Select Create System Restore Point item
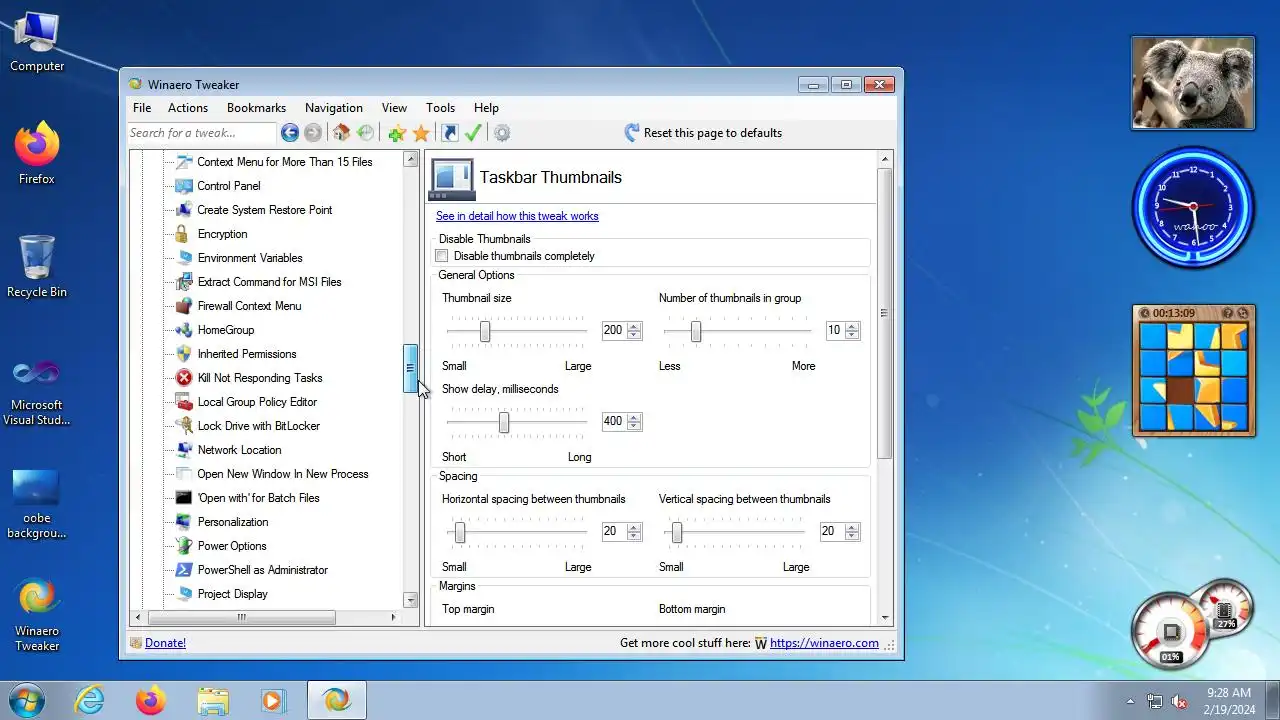Viewport: 1280px width, 720px height. [264, 210]
